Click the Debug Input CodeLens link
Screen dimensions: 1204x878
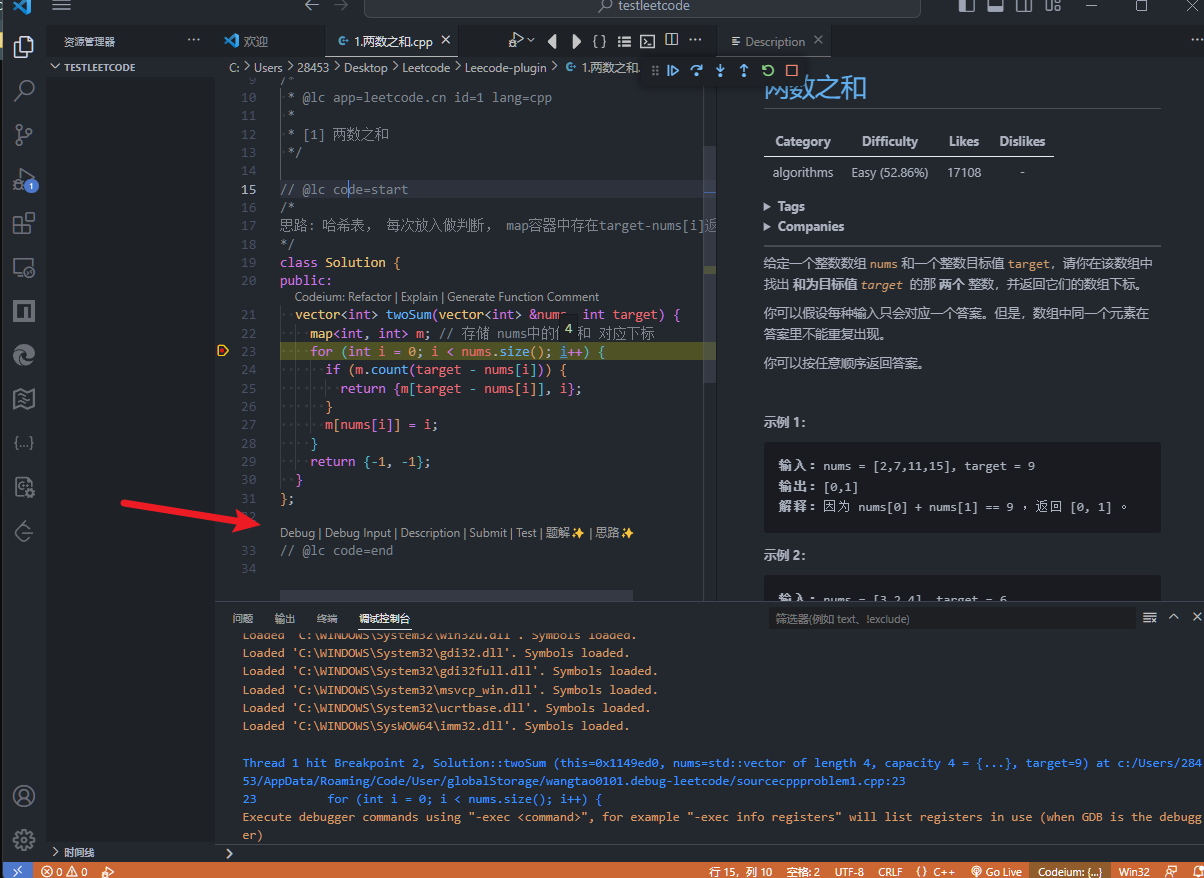358,533
